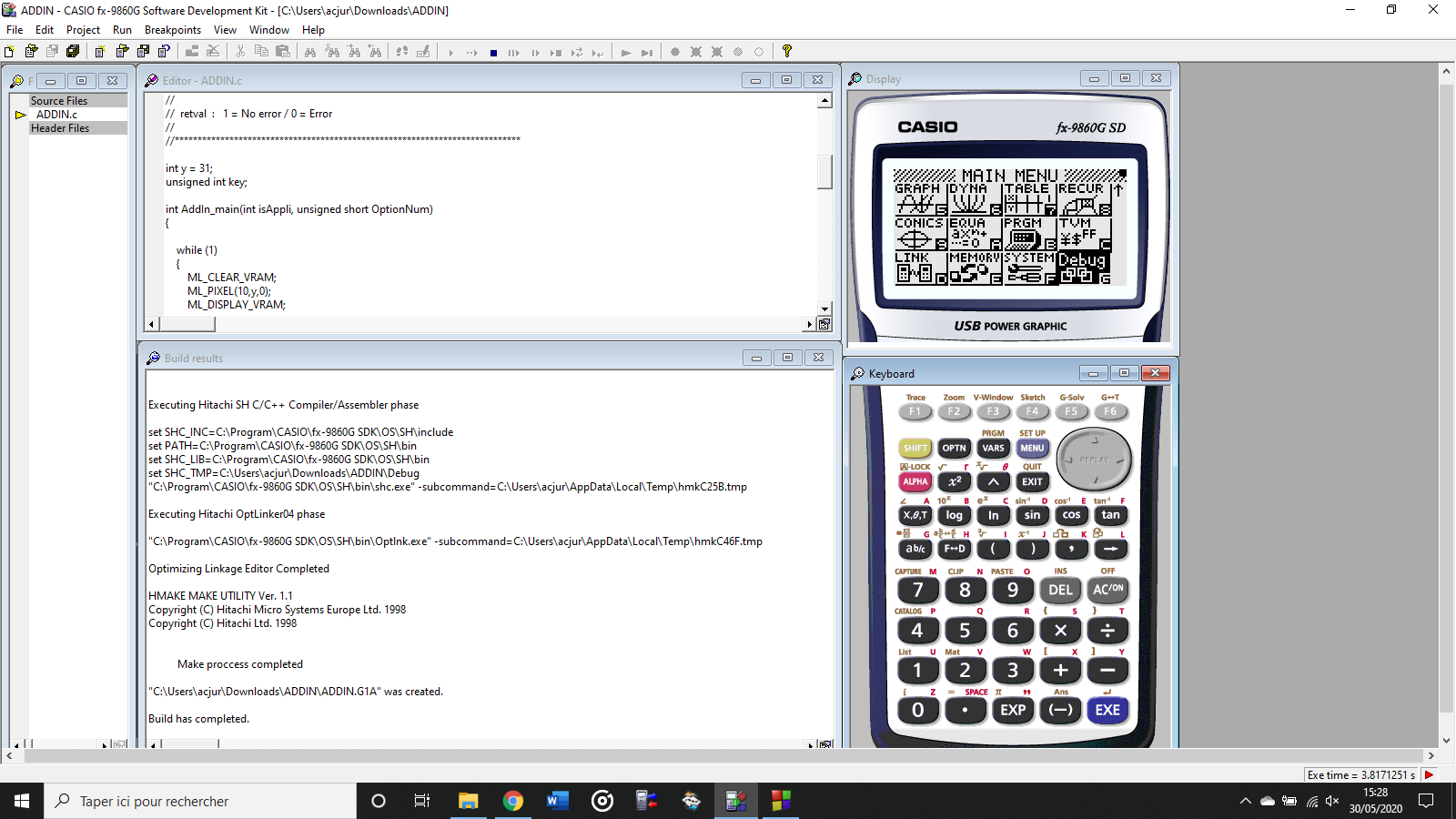Screen dimensions: 1456x819
Task: Open GRAPH mode on the calculator display
Action: click(920, 198)
